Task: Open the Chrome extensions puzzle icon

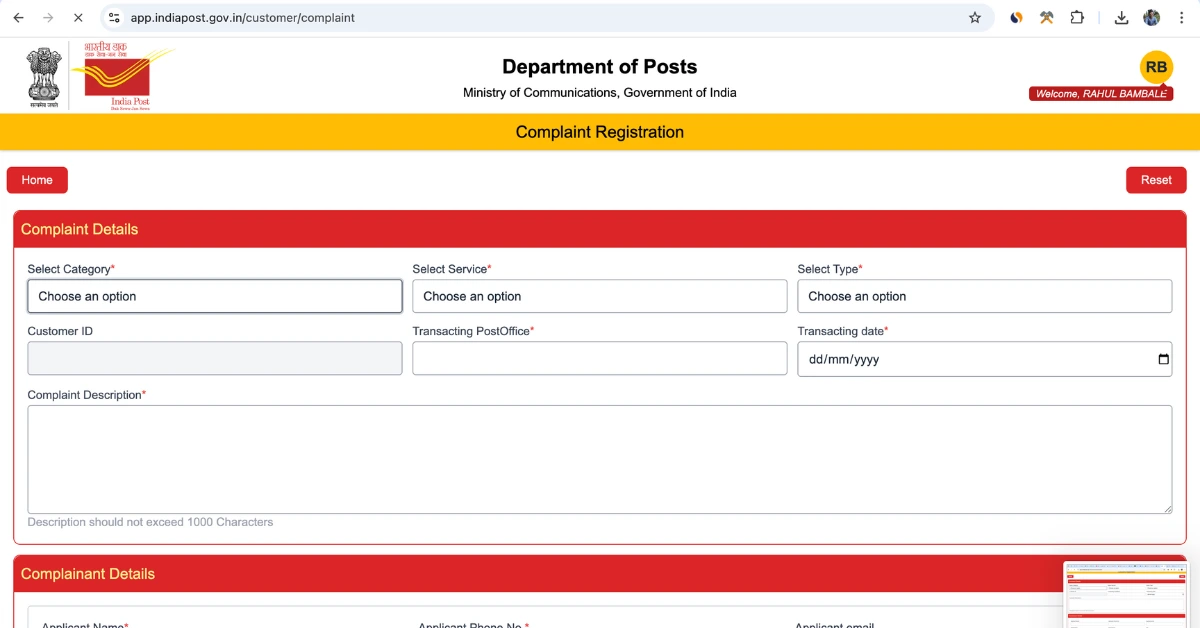Action: click(x=1077, y=18)
